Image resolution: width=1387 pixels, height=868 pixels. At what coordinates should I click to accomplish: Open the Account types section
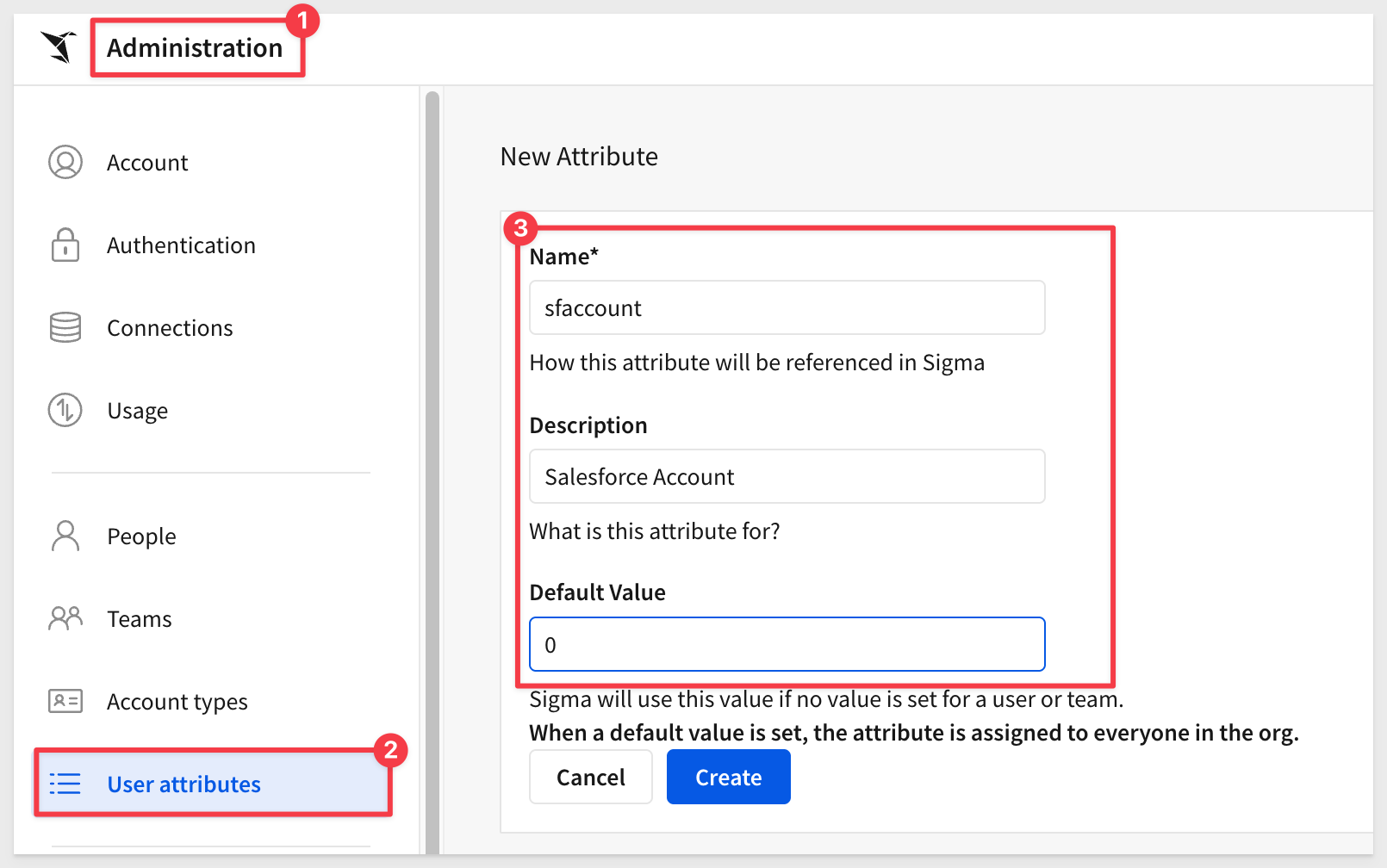177,702
